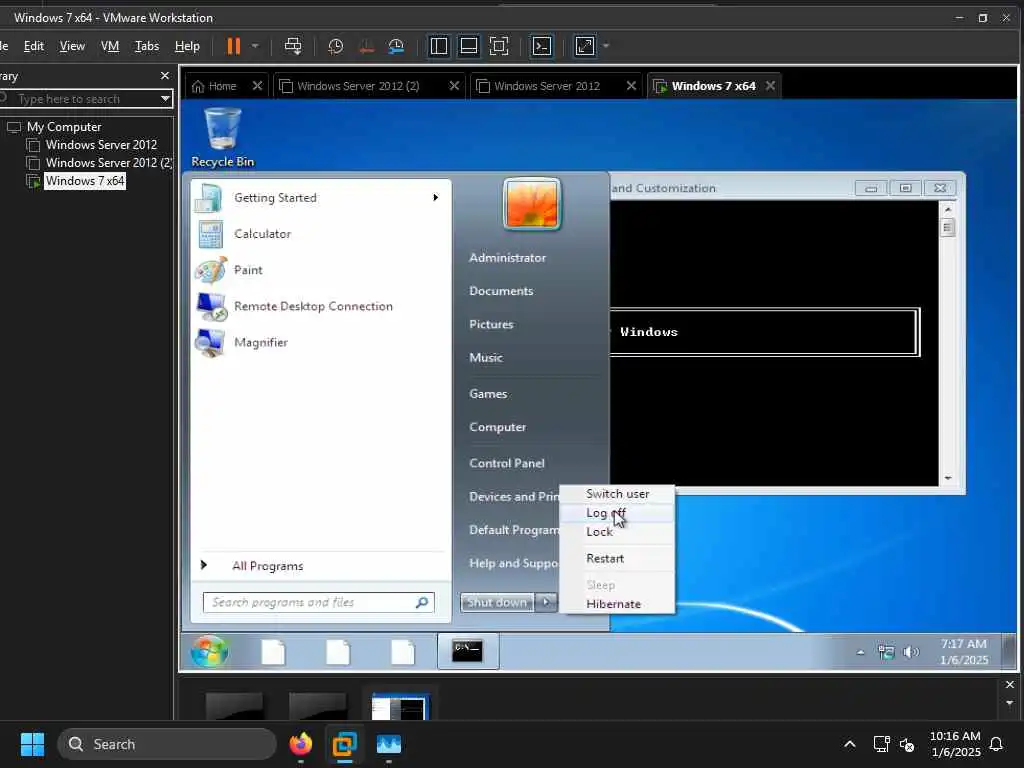Switch to Windows Server 2012 (2) tab
The height and width of the screenshot is (768, 1024).
(x=358, y=86)
